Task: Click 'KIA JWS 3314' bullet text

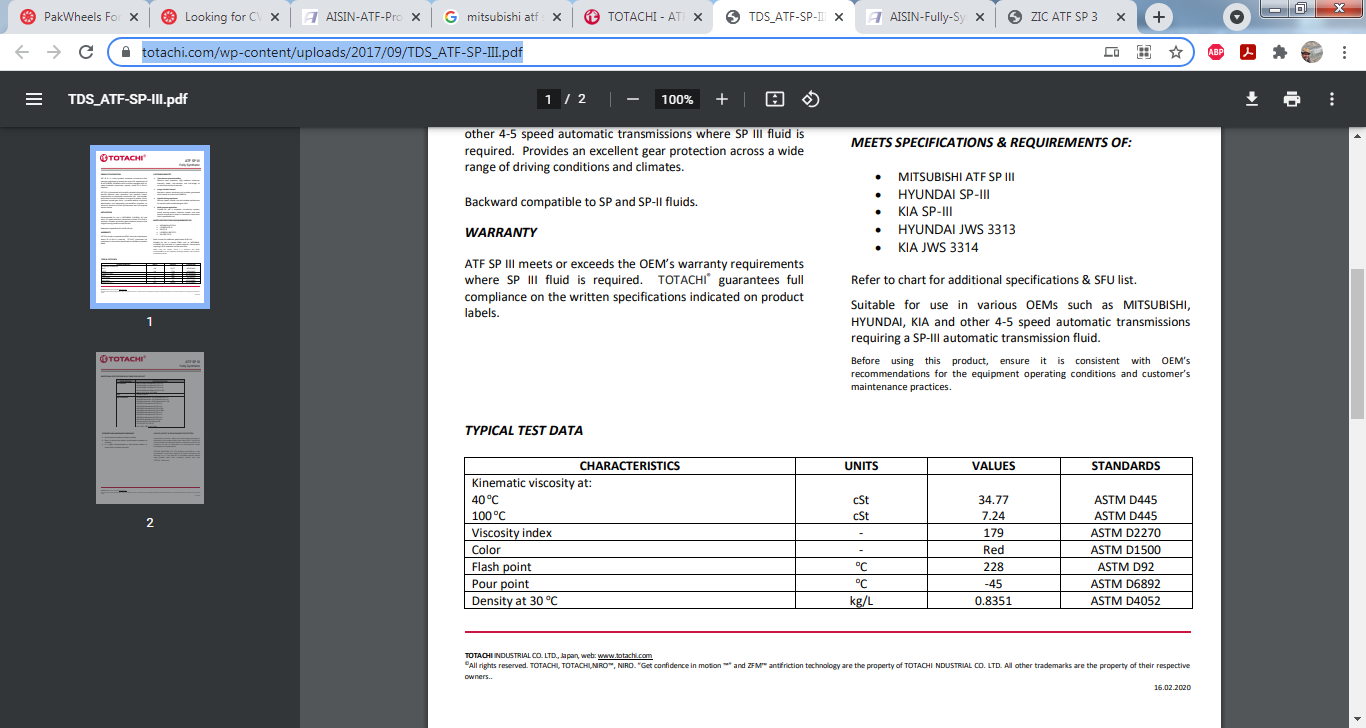Action: pyautogui.click(x=938, y=248)
